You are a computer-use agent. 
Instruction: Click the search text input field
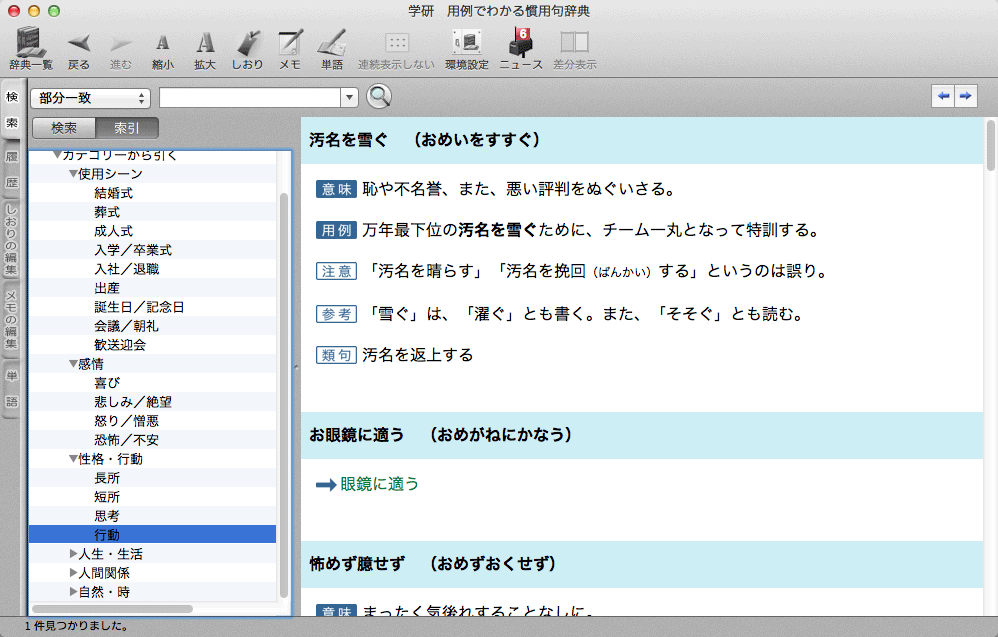click(x=250, y=98)
